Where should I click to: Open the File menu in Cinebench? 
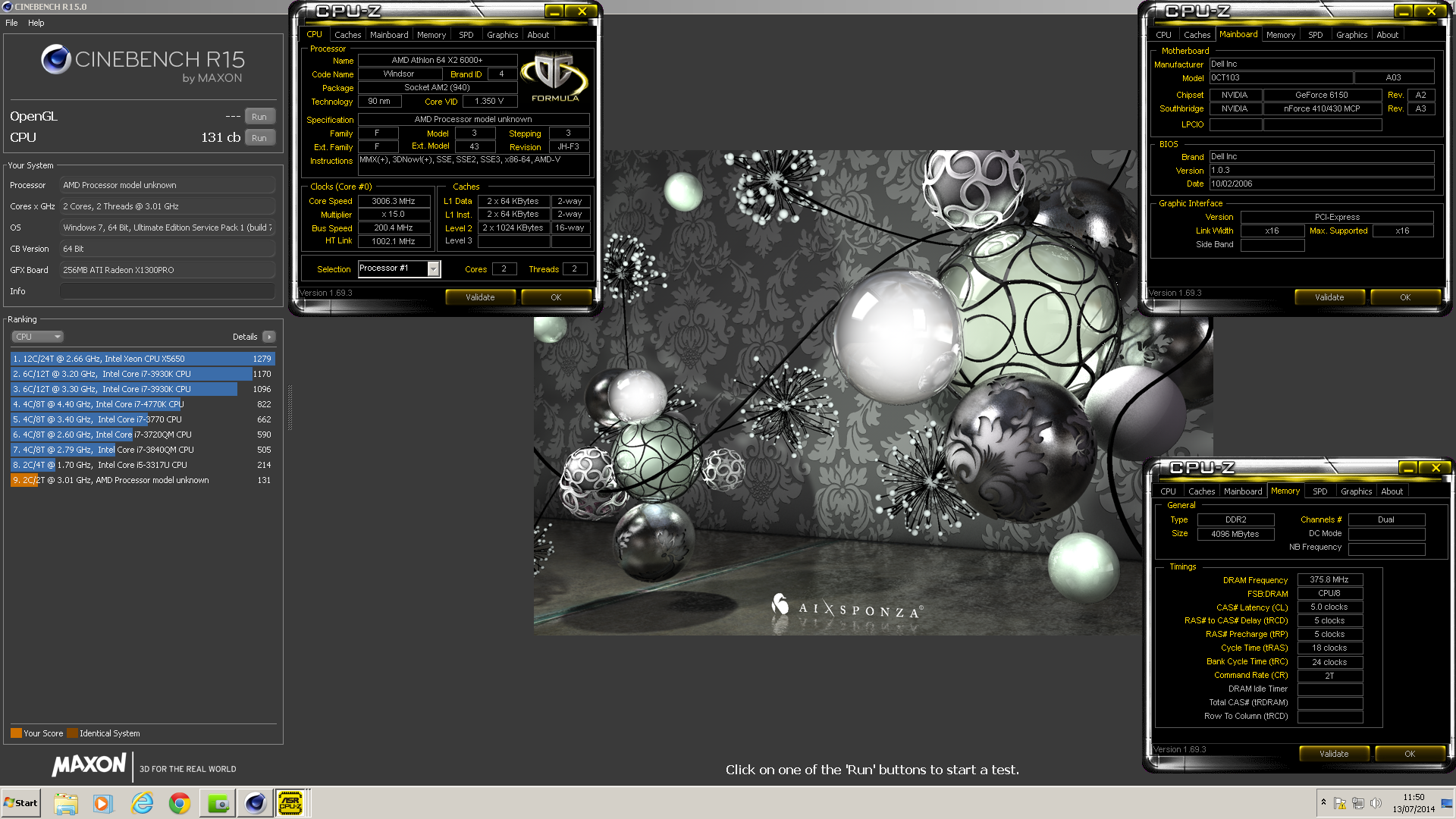pyautogui.click(x=11, y=23)
